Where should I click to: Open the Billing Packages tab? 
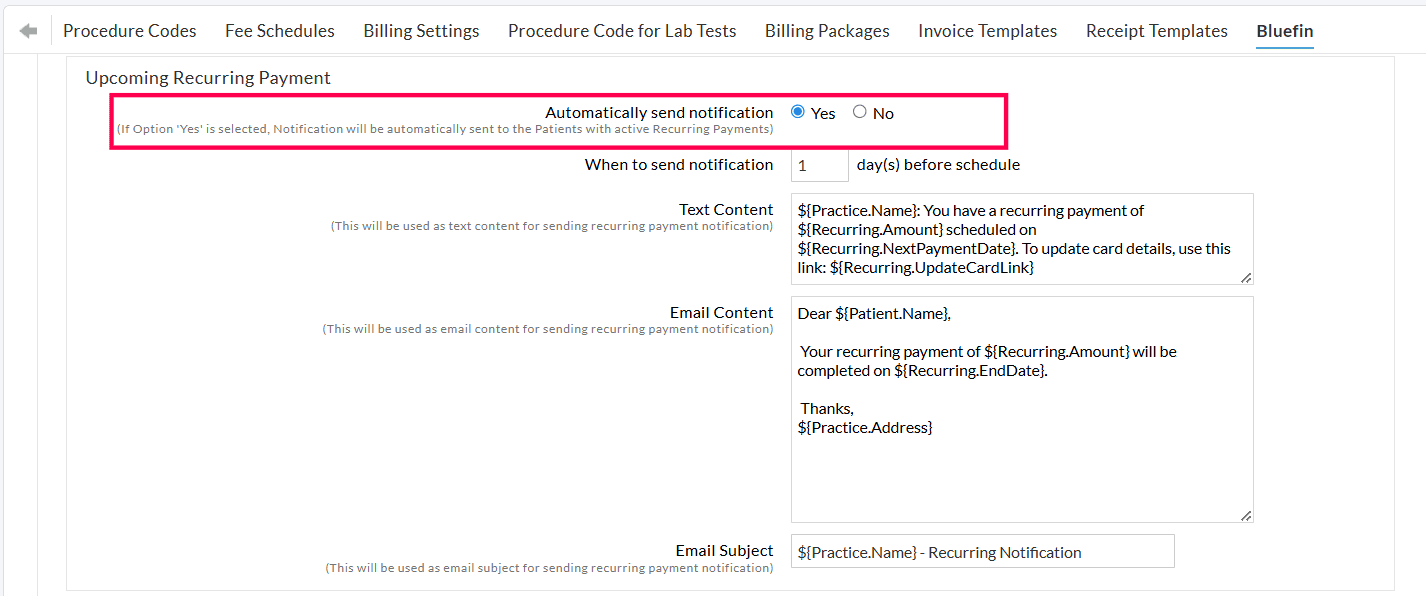826,30
